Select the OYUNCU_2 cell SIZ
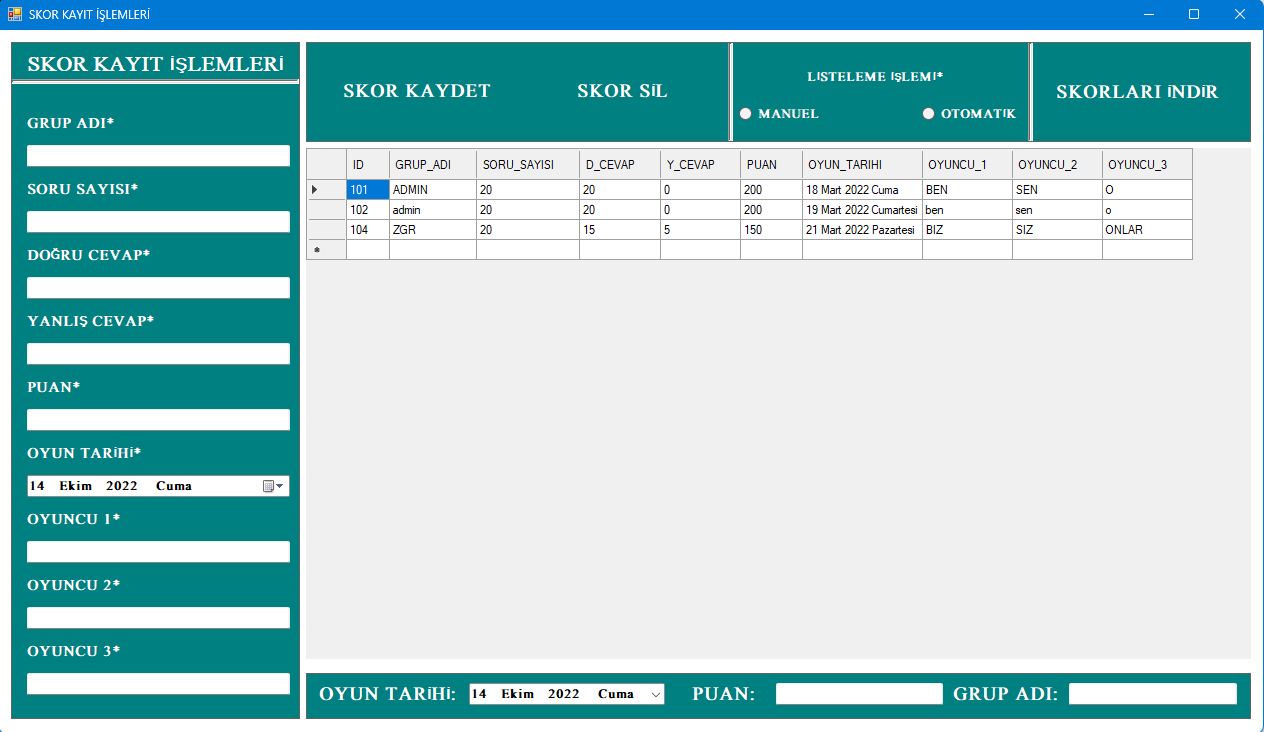1264x732 pixels. [x=1057, y=230]
